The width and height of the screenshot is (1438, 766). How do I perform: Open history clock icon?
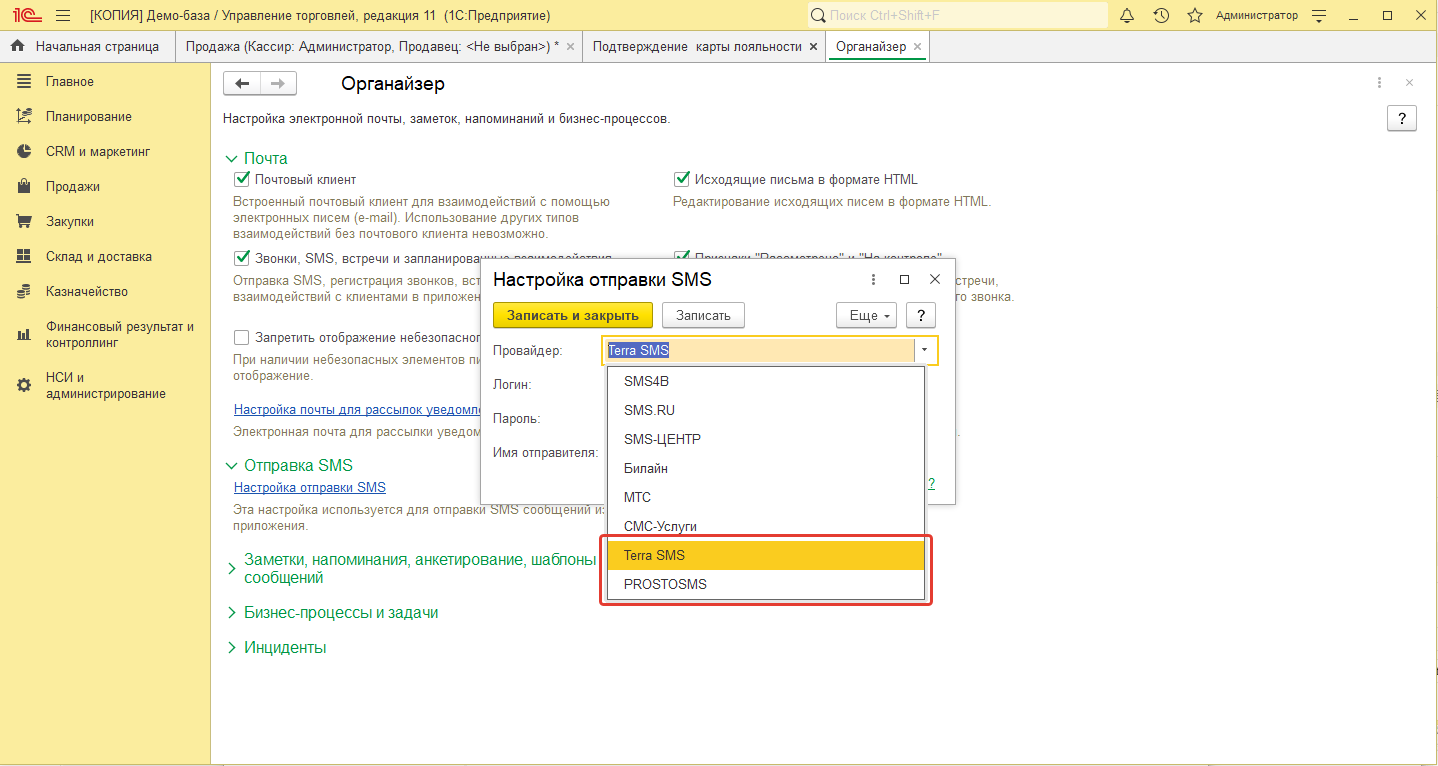point(1161,15)
